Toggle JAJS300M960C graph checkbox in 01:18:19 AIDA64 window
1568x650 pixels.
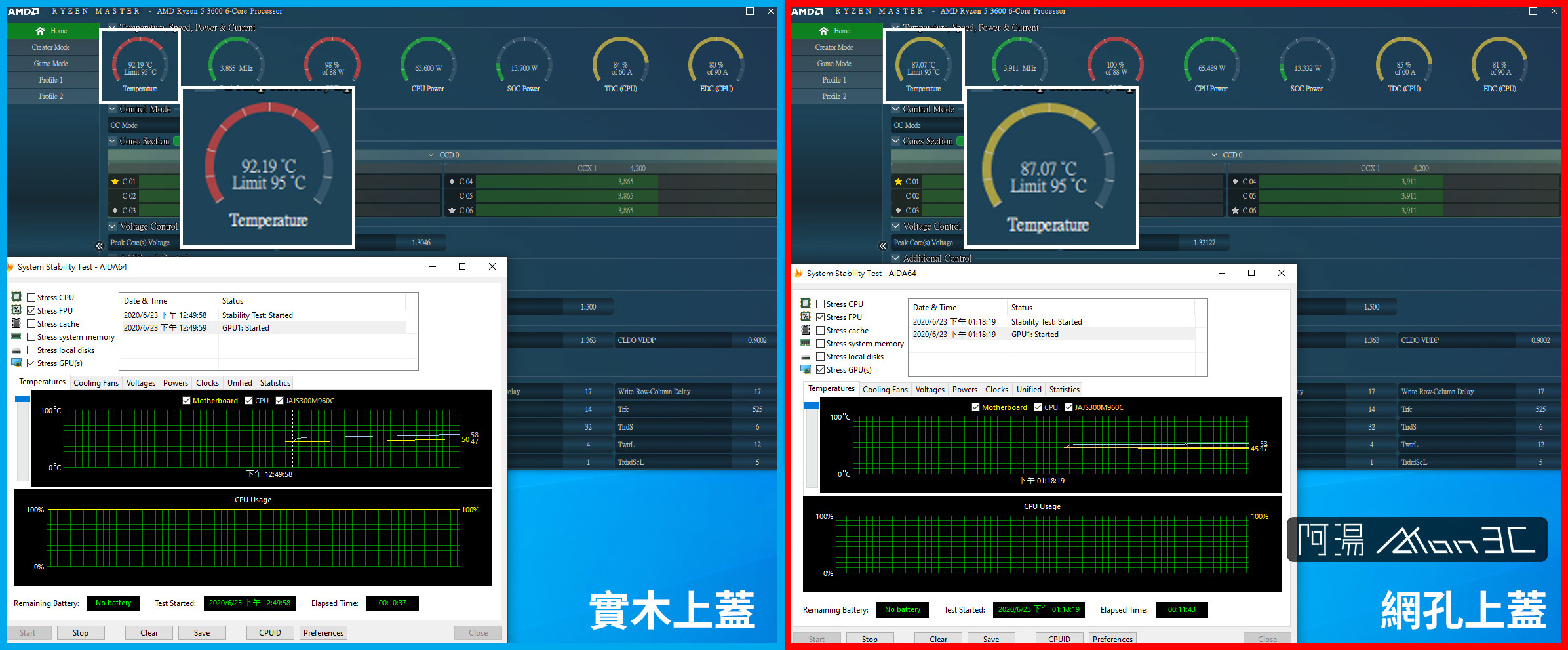1068,407
